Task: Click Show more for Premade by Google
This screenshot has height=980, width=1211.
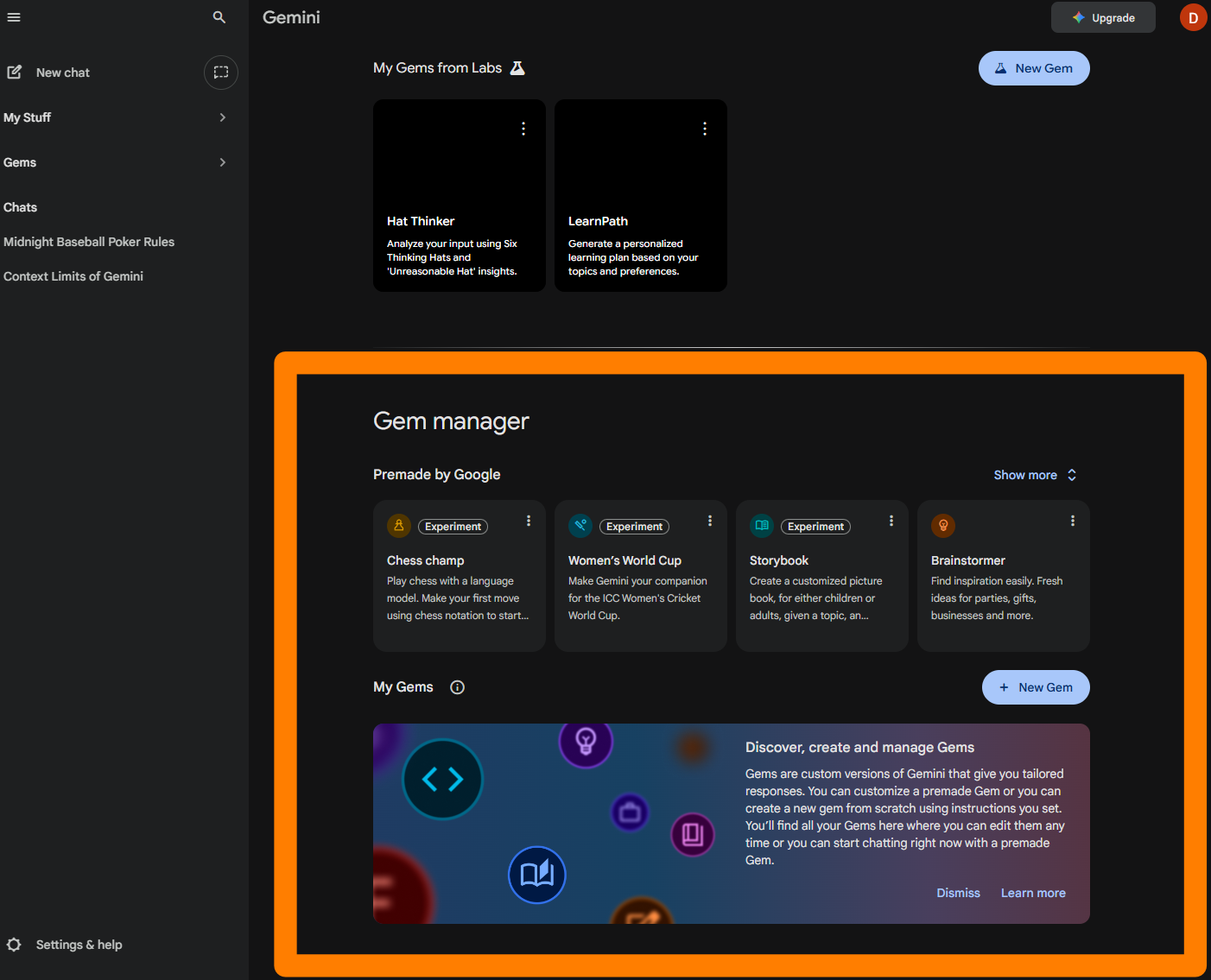Action: 1034,475
